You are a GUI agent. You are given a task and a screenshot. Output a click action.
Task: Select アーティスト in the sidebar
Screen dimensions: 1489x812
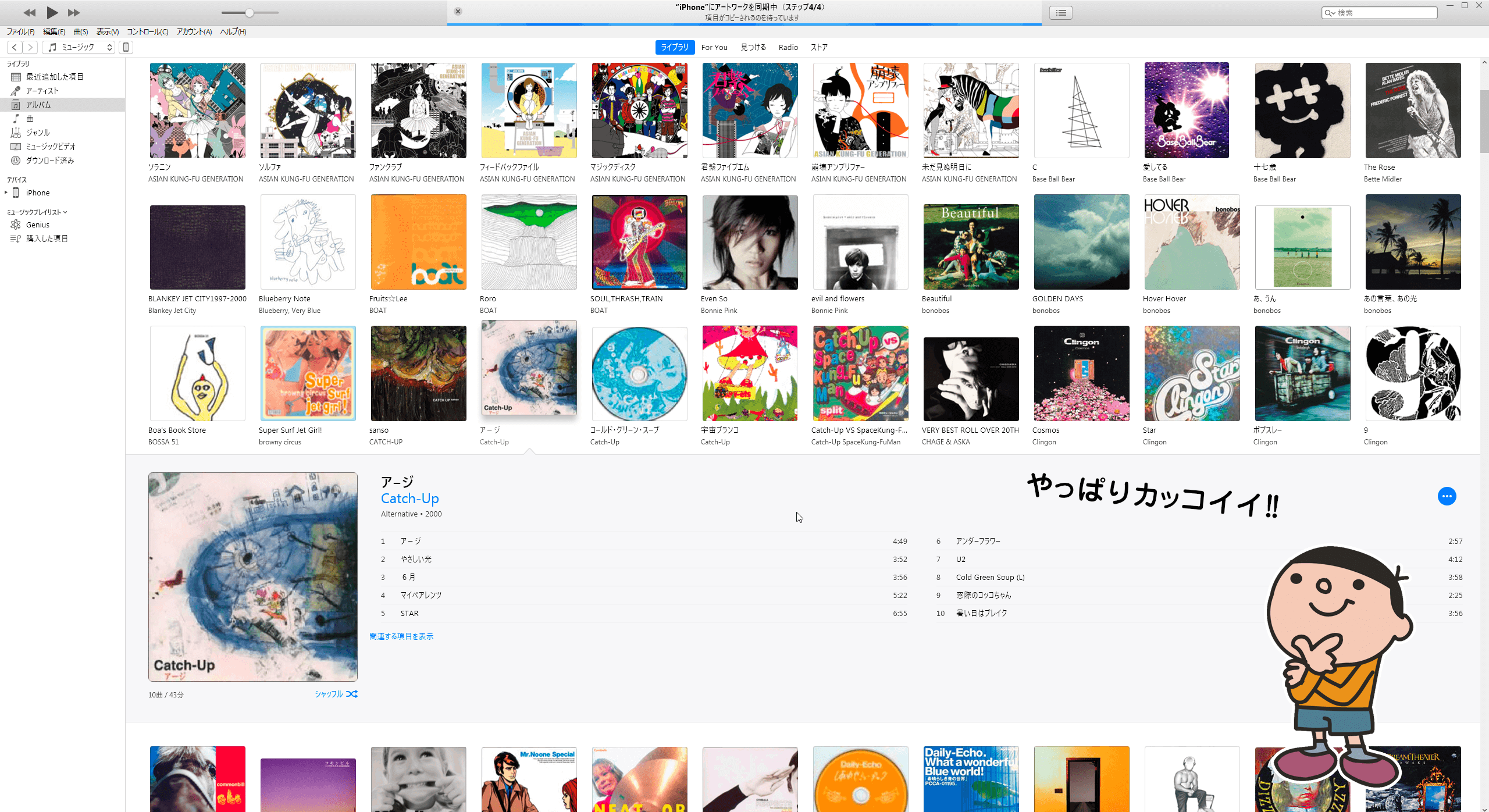click(x=62, y=91)
